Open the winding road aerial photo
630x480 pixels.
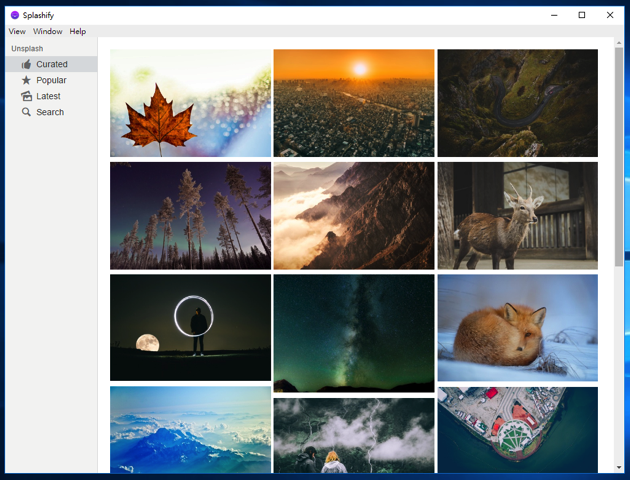point(518,103)
